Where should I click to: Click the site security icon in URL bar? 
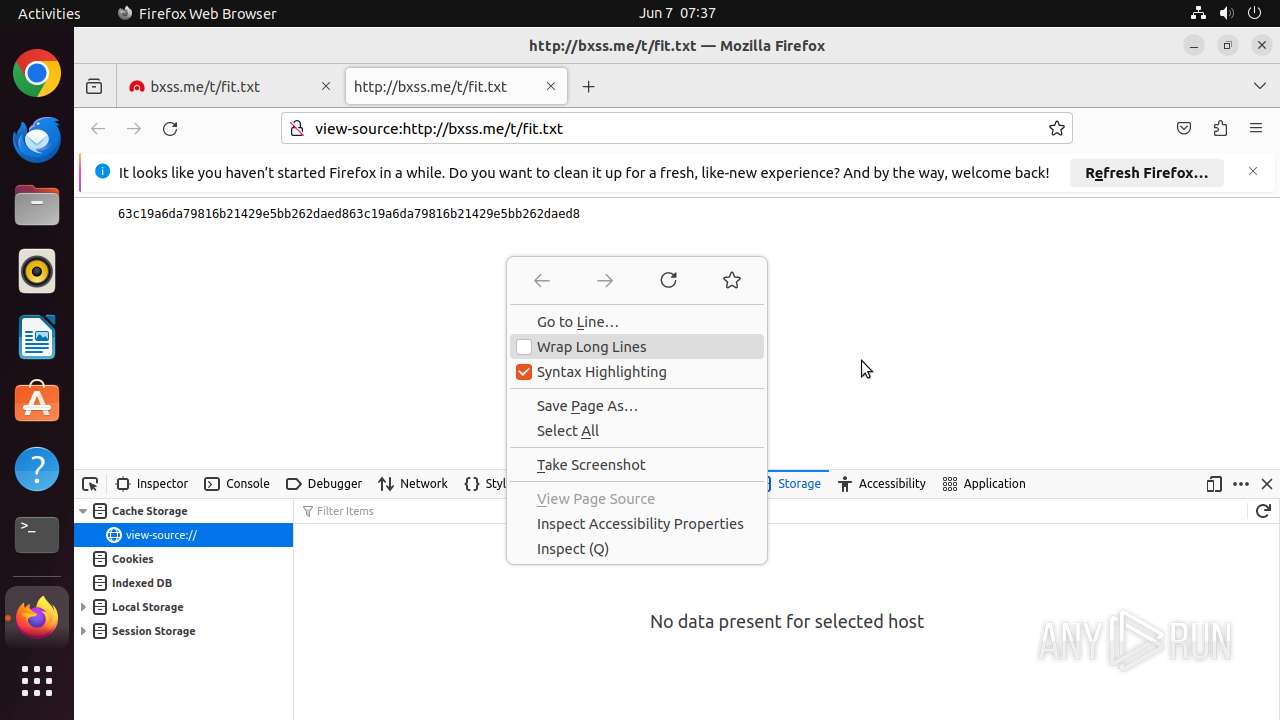[296, 128]
